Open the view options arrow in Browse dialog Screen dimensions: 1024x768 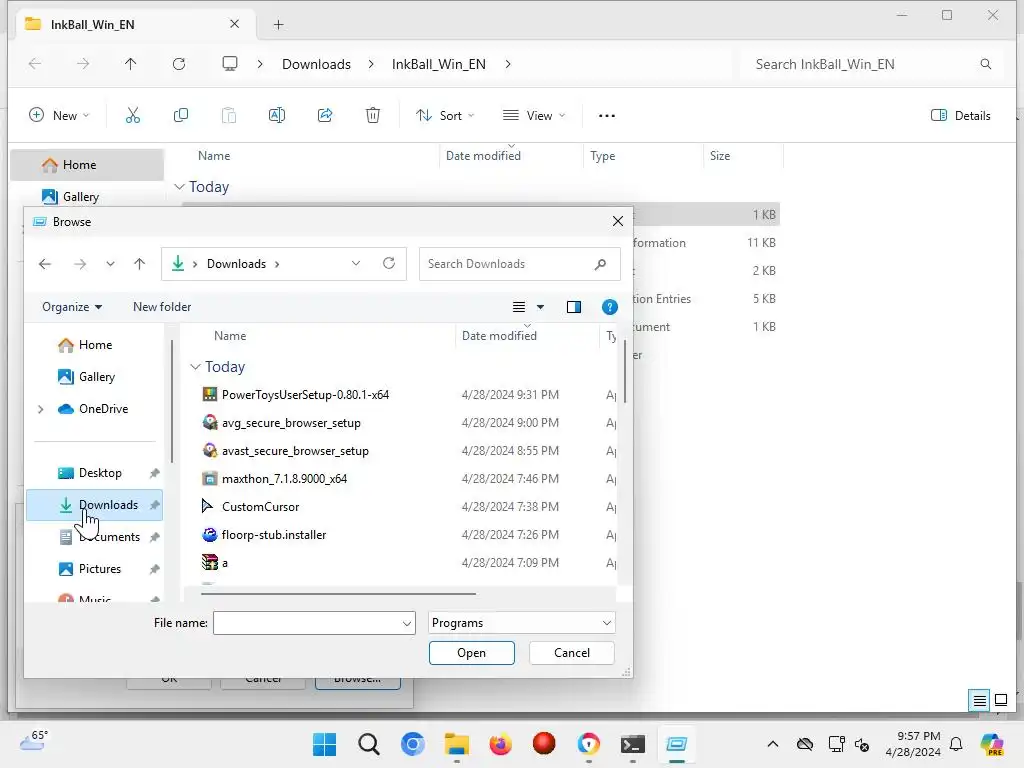tap(540, 307)
